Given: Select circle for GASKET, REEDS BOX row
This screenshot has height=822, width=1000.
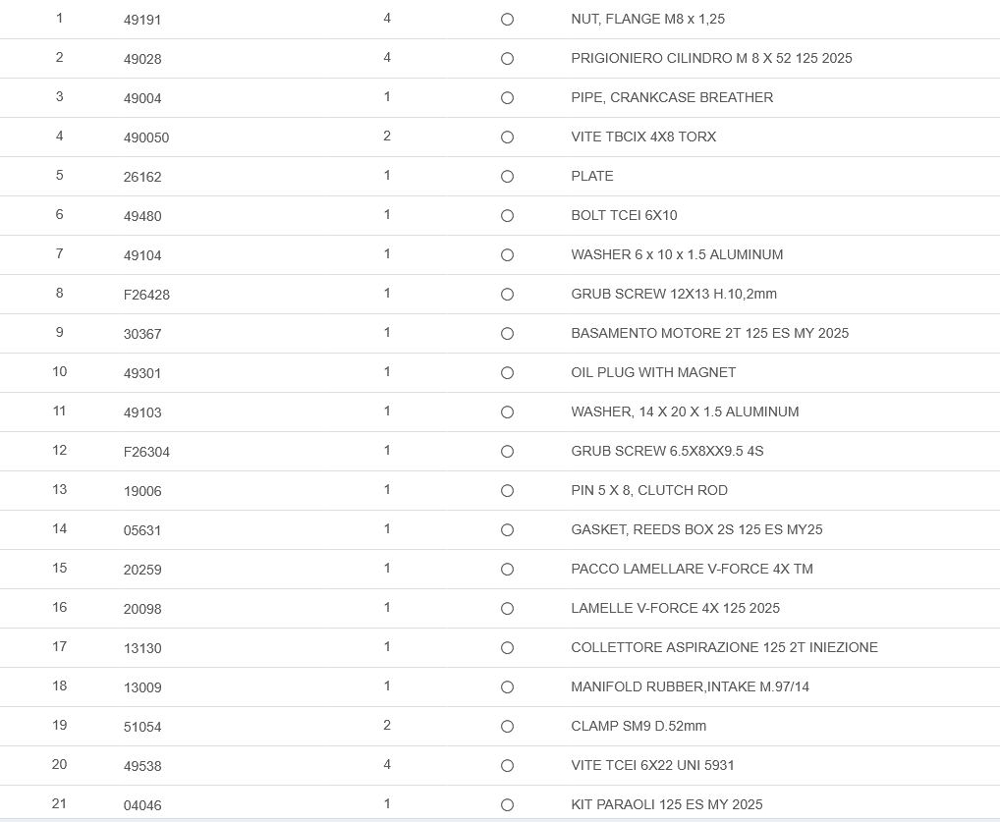Looking at the screenshot, I should pos(507,530).
